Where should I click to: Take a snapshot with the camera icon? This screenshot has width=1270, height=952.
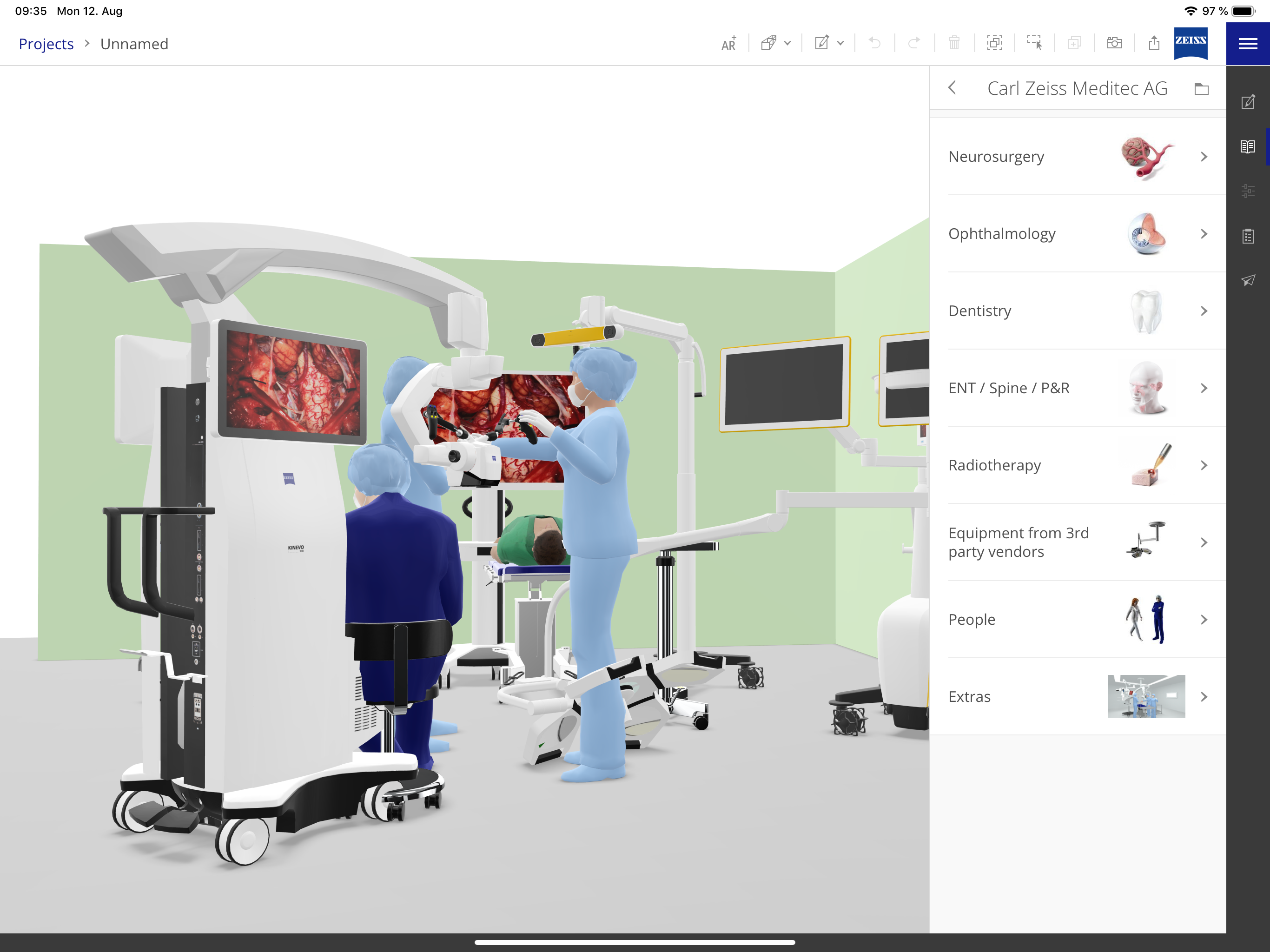tap(1114, 43)
